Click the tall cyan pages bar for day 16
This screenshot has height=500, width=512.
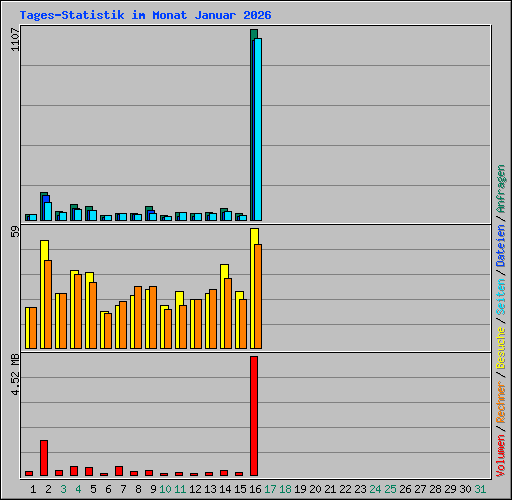[x=258, y=129]
